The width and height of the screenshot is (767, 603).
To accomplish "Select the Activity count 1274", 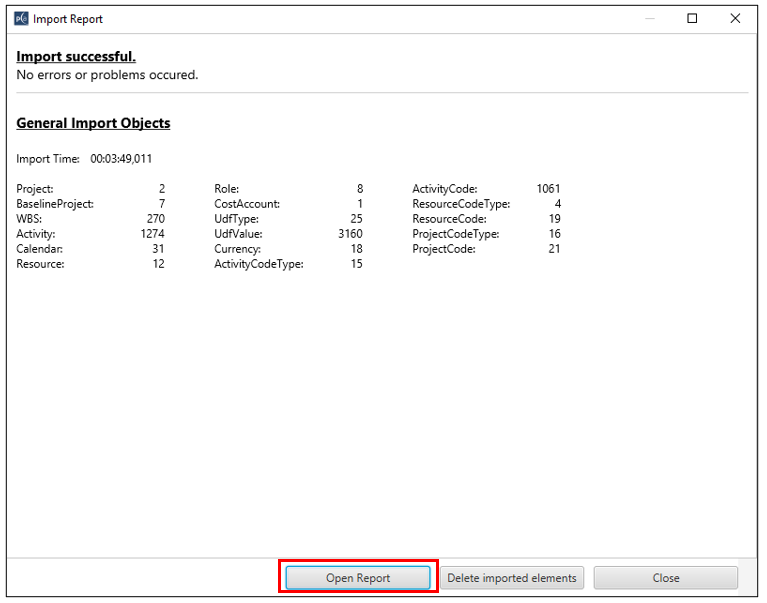I will coord(152,234).
